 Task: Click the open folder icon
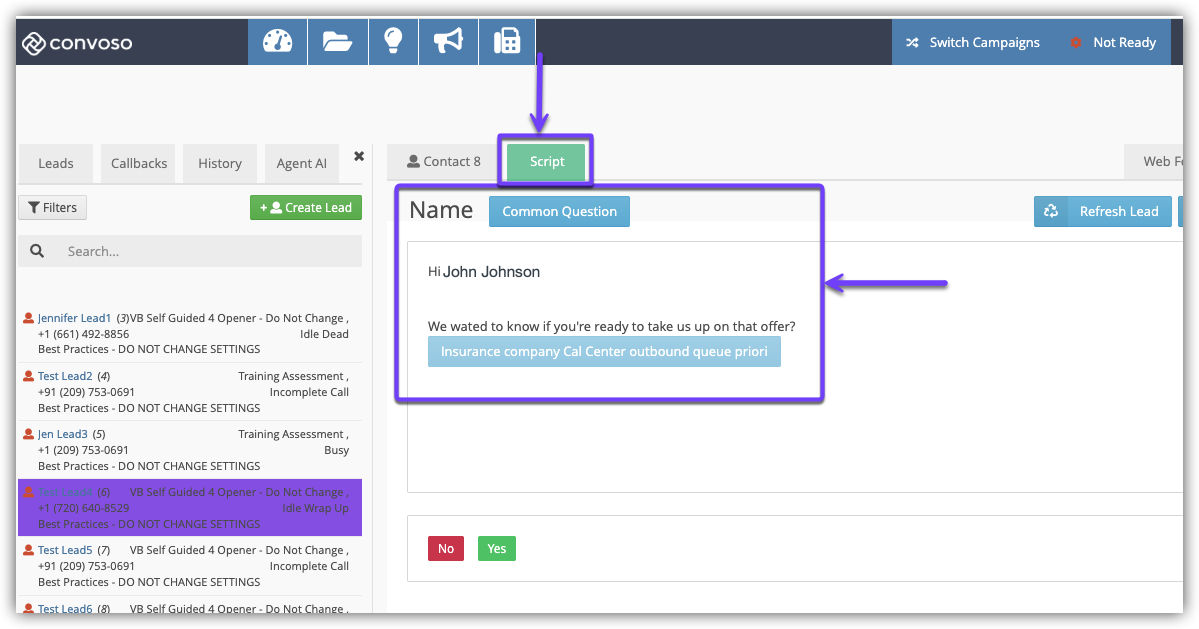pos(337,42)
